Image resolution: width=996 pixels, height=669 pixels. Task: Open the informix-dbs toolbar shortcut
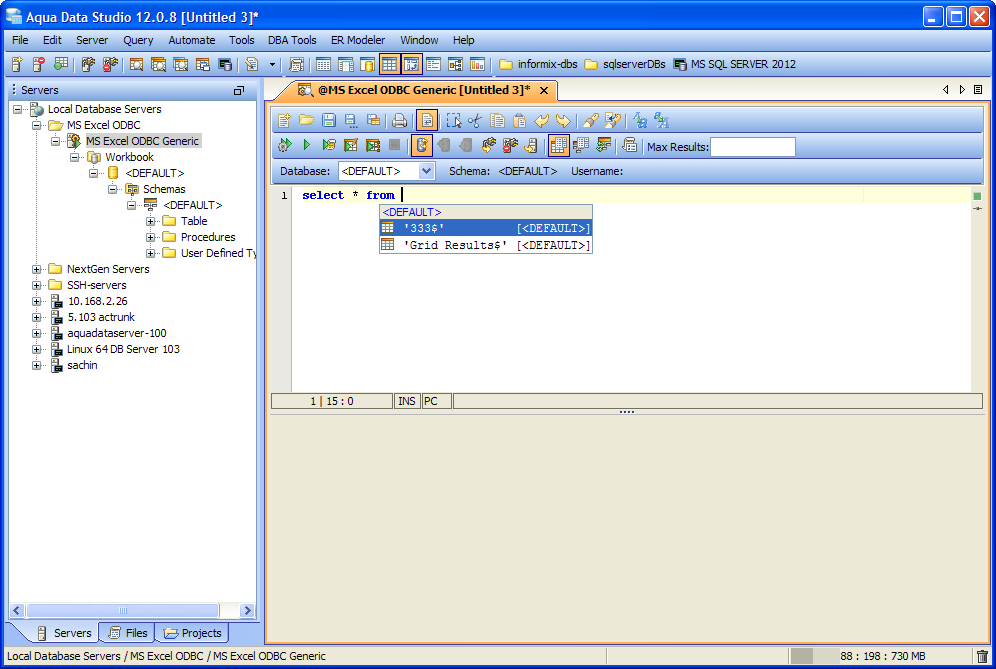(538, 64)
